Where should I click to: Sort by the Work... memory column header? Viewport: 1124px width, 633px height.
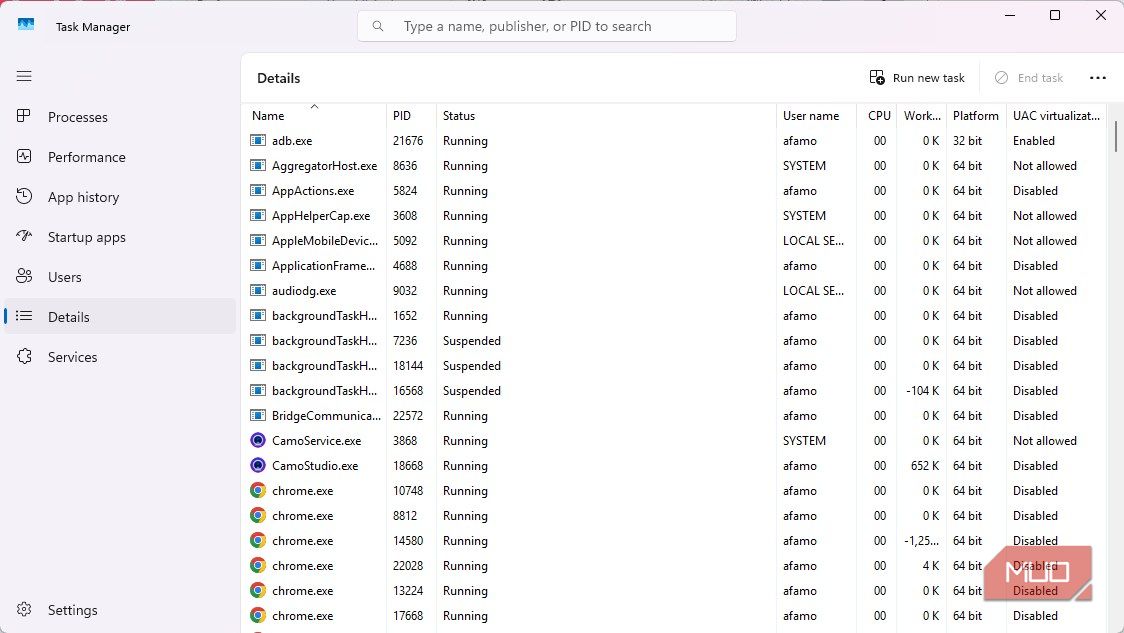(922, 115)
